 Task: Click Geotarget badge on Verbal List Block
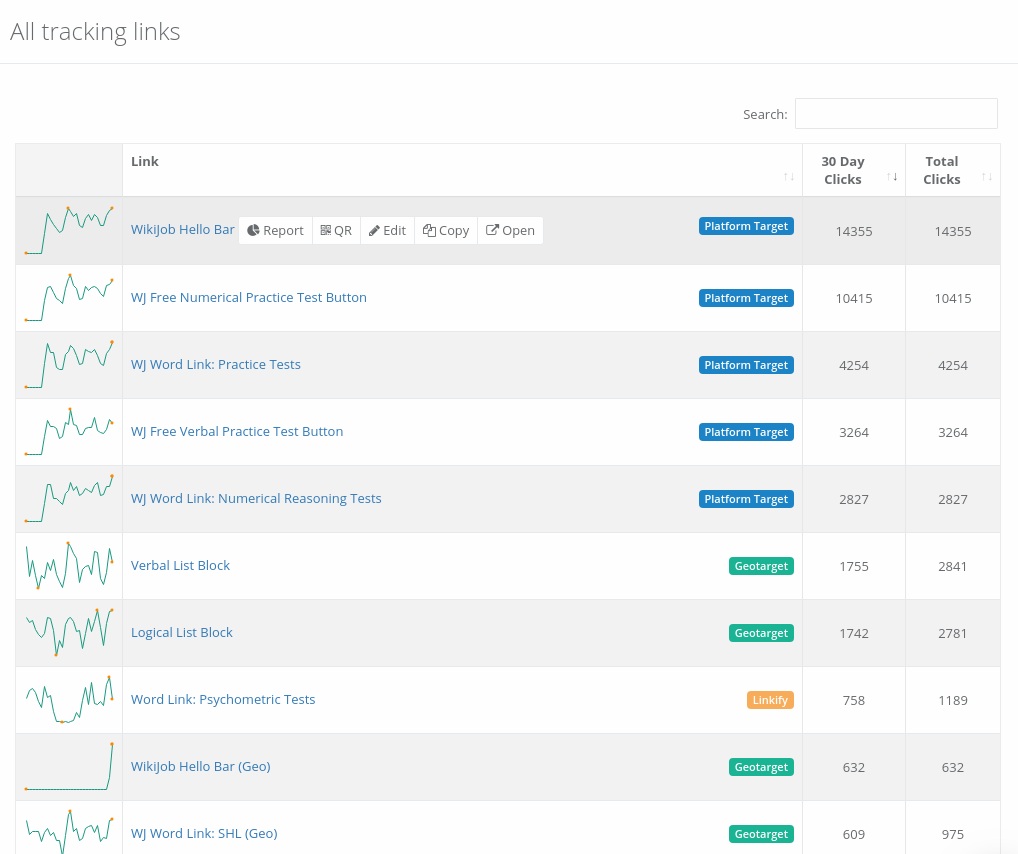point(761,566)
